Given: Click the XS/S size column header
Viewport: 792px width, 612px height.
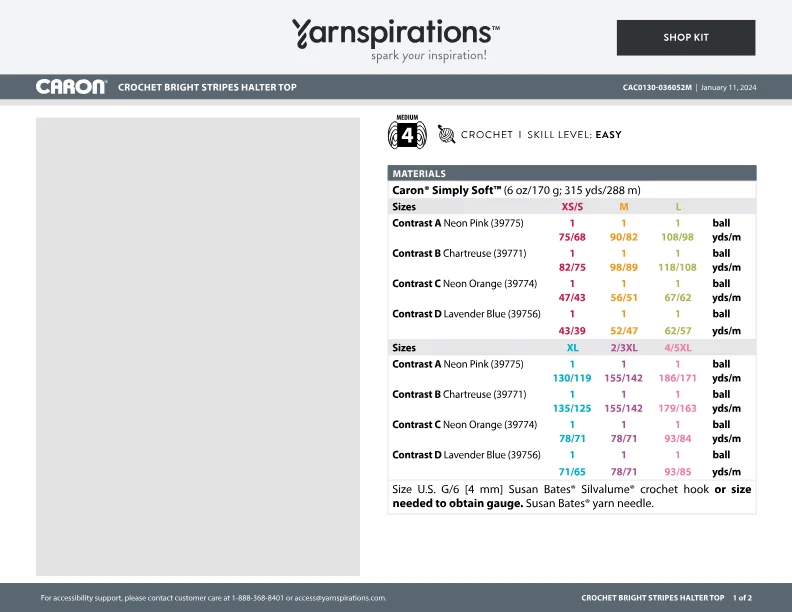Looking at the screenshot, I should (x=572, y=207).
